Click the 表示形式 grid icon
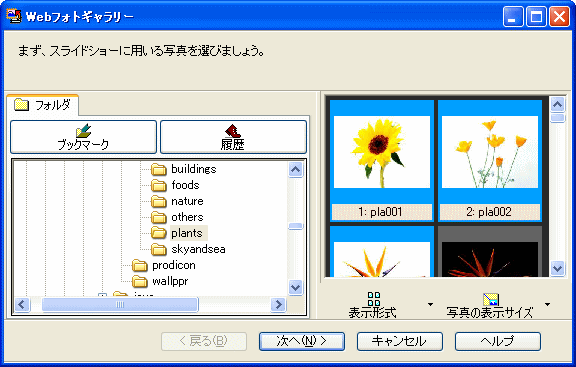 pyautogui.click(x=374, y=299)
